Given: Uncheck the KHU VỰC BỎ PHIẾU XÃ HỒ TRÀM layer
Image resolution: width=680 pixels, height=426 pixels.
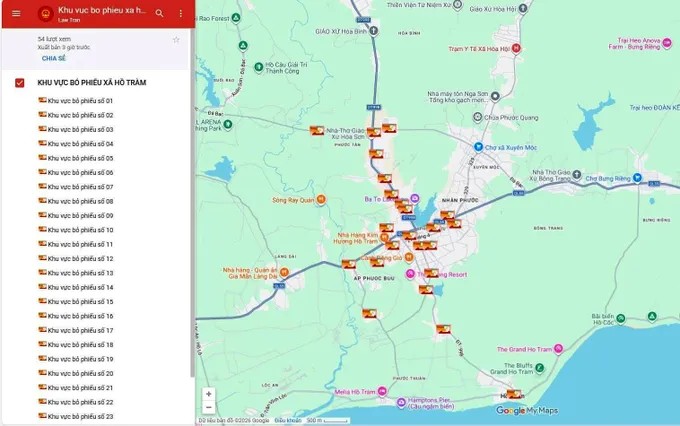Looking at the screenshot, I should pyautogui.click(x=20, y=83).
